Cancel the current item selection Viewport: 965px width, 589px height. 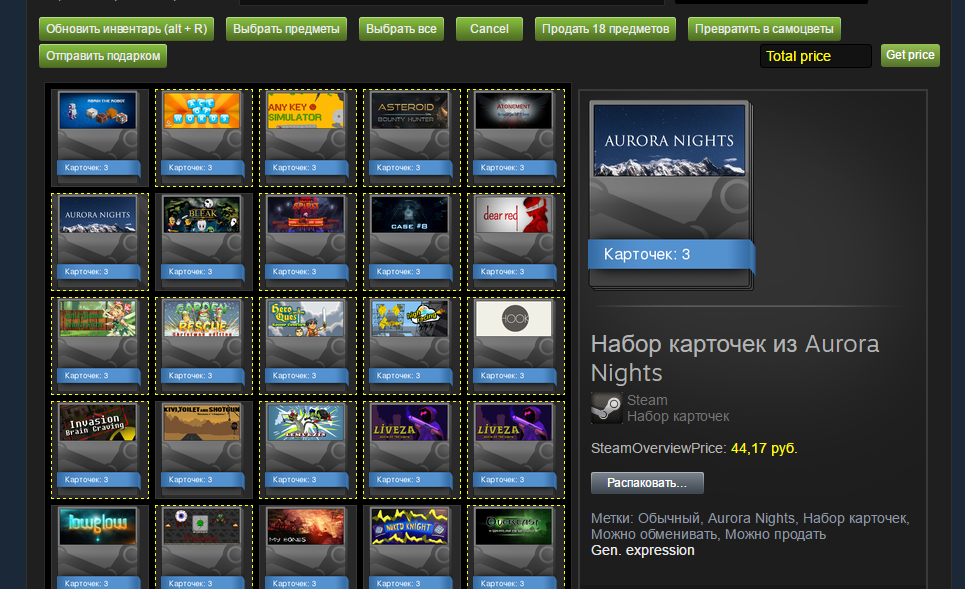(489, 29)
